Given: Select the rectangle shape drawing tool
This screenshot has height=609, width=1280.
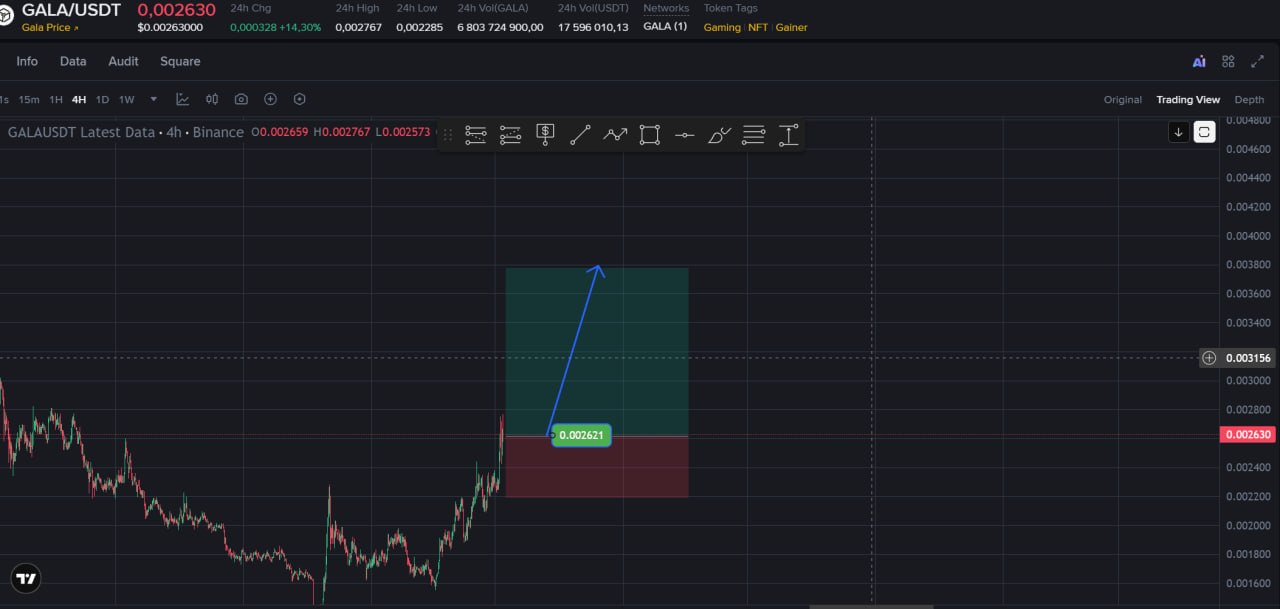Looking at the screenshot, I should pyautogui.click(x=650, y=135).
